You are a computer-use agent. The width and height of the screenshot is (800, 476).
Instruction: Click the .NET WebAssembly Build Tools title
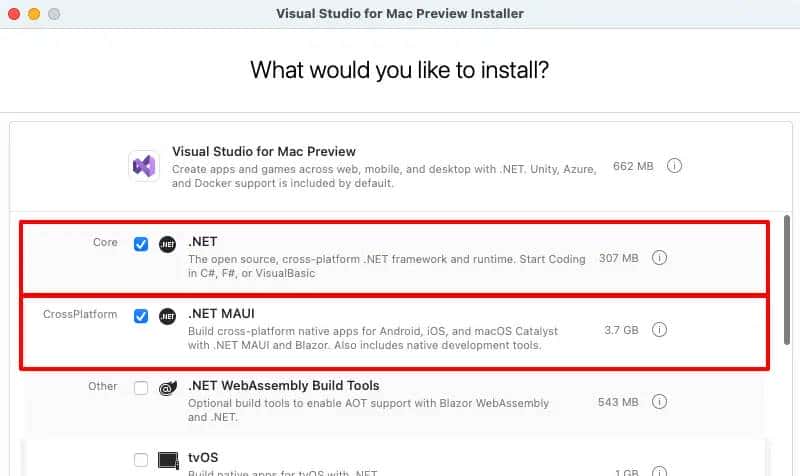[x=284, y=386]
